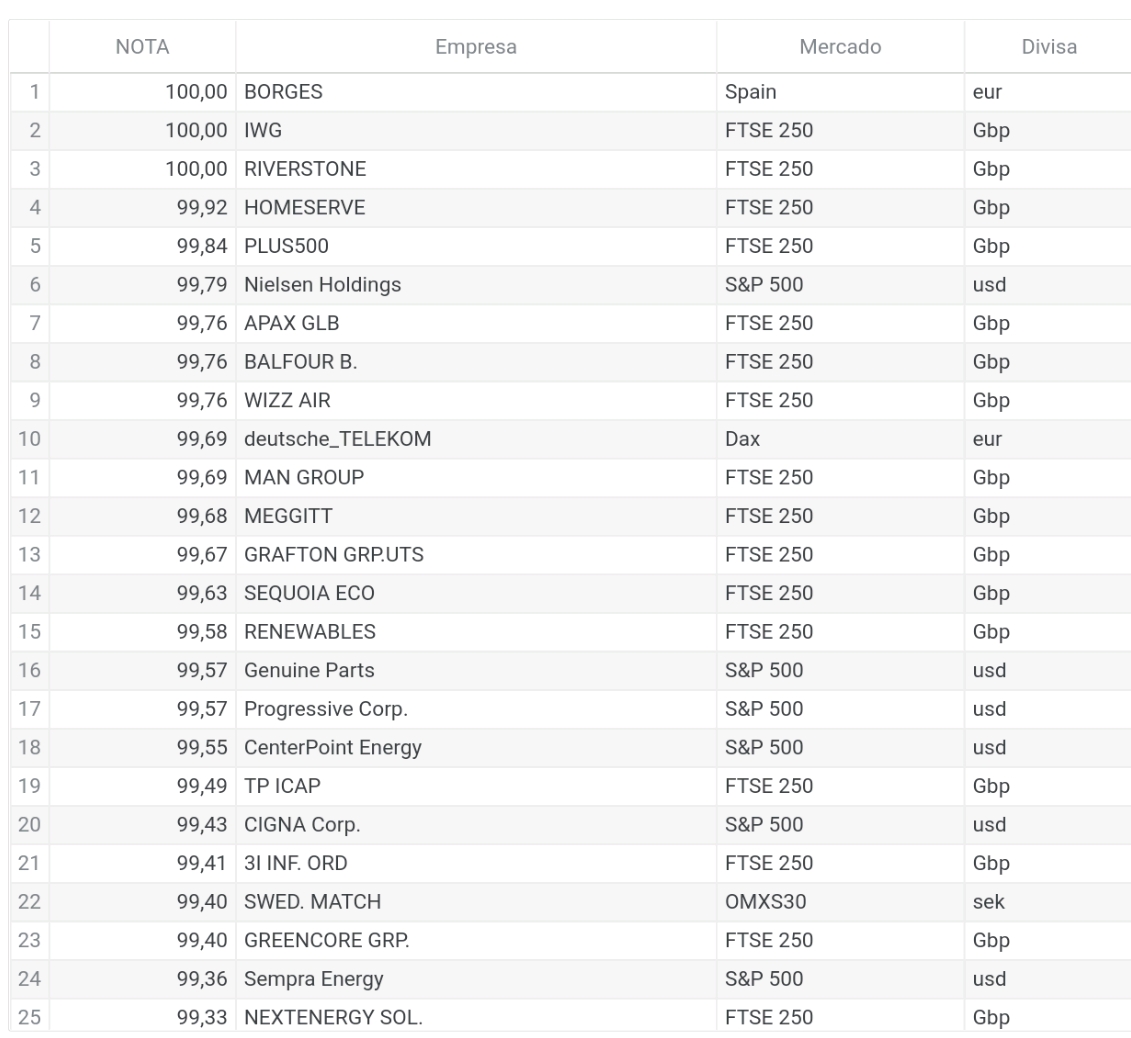Select row number 12 header

(30, 516)
